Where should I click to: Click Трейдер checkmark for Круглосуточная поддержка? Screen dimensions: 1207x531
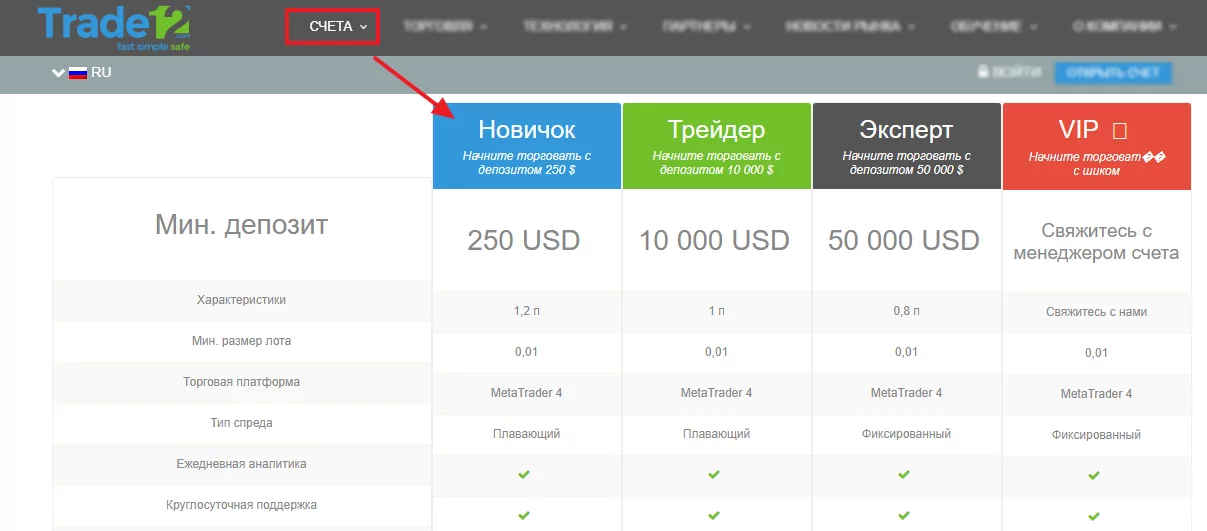(714, 515)
